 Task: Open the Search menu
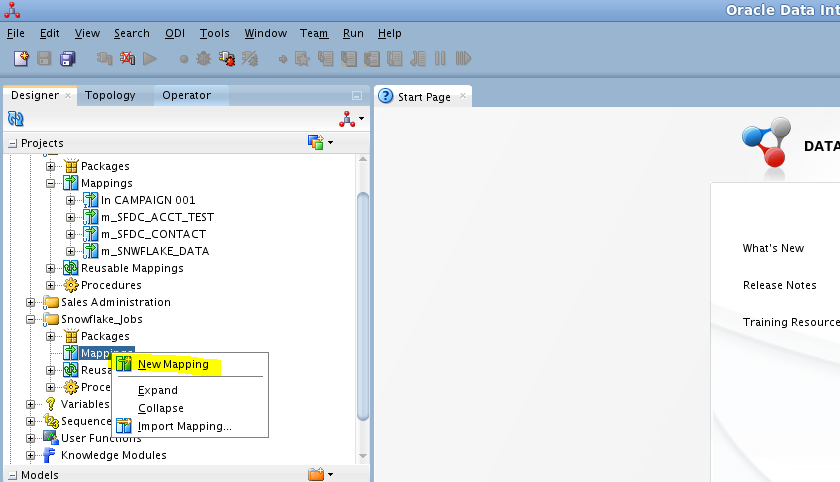pos(132,33)
